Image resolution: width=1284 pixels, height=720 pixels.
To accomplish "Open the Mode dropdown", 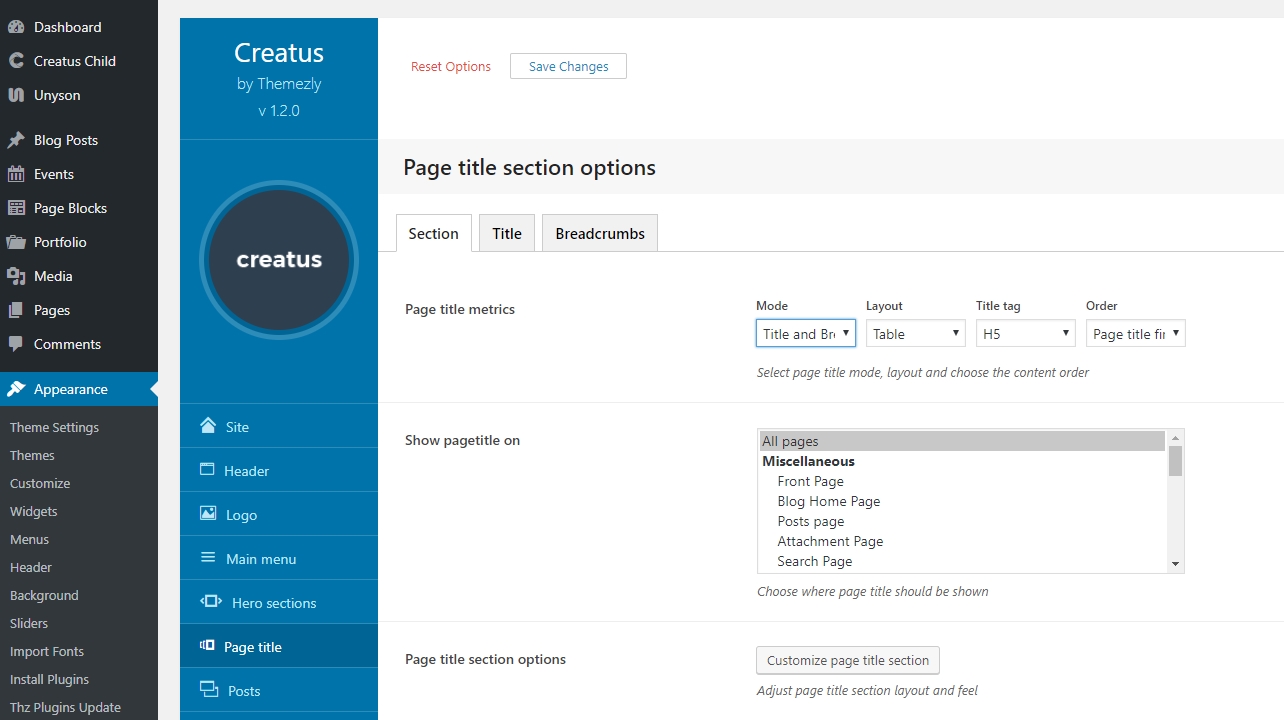I will [805, 334].
